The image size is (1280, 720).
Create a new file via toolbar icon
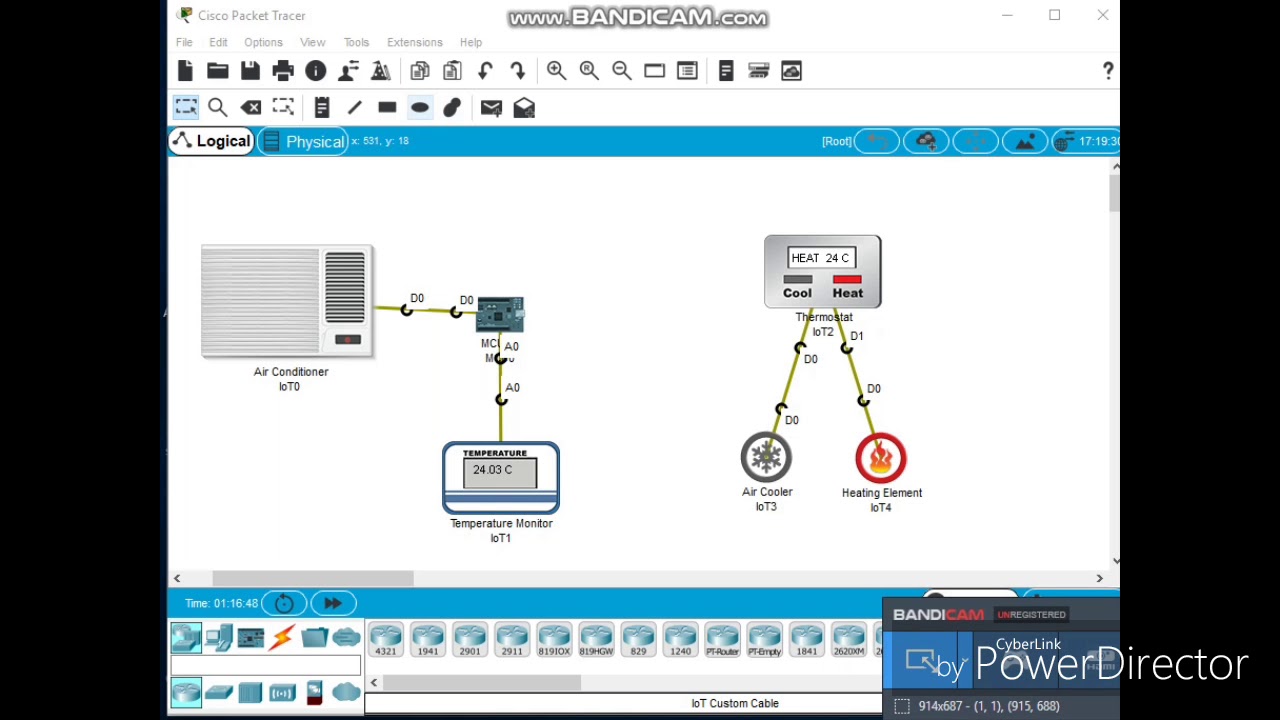coord(185,71)
